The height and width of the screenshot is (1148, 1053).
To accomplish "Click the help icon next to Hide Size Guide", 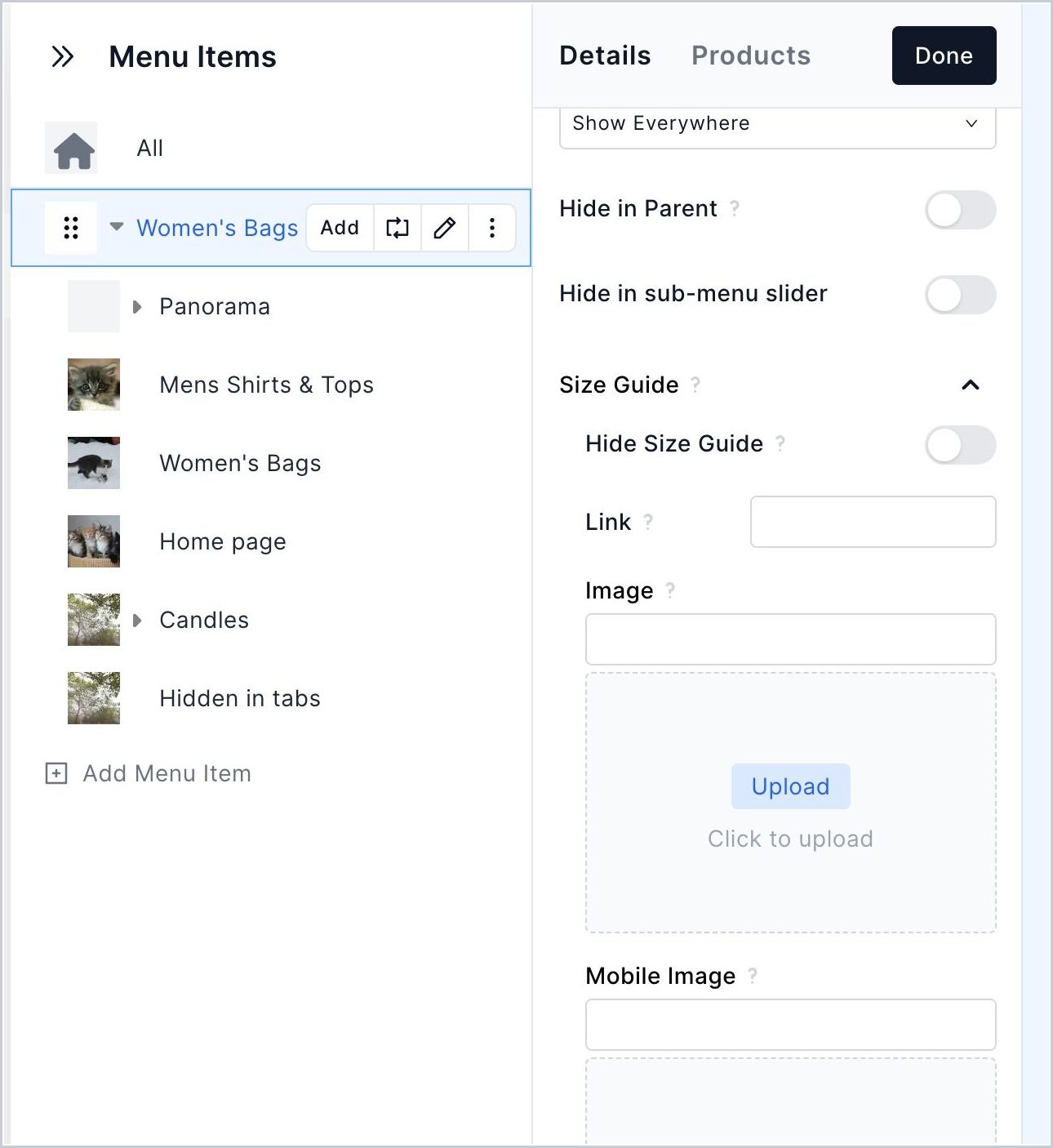I will 780,443.
